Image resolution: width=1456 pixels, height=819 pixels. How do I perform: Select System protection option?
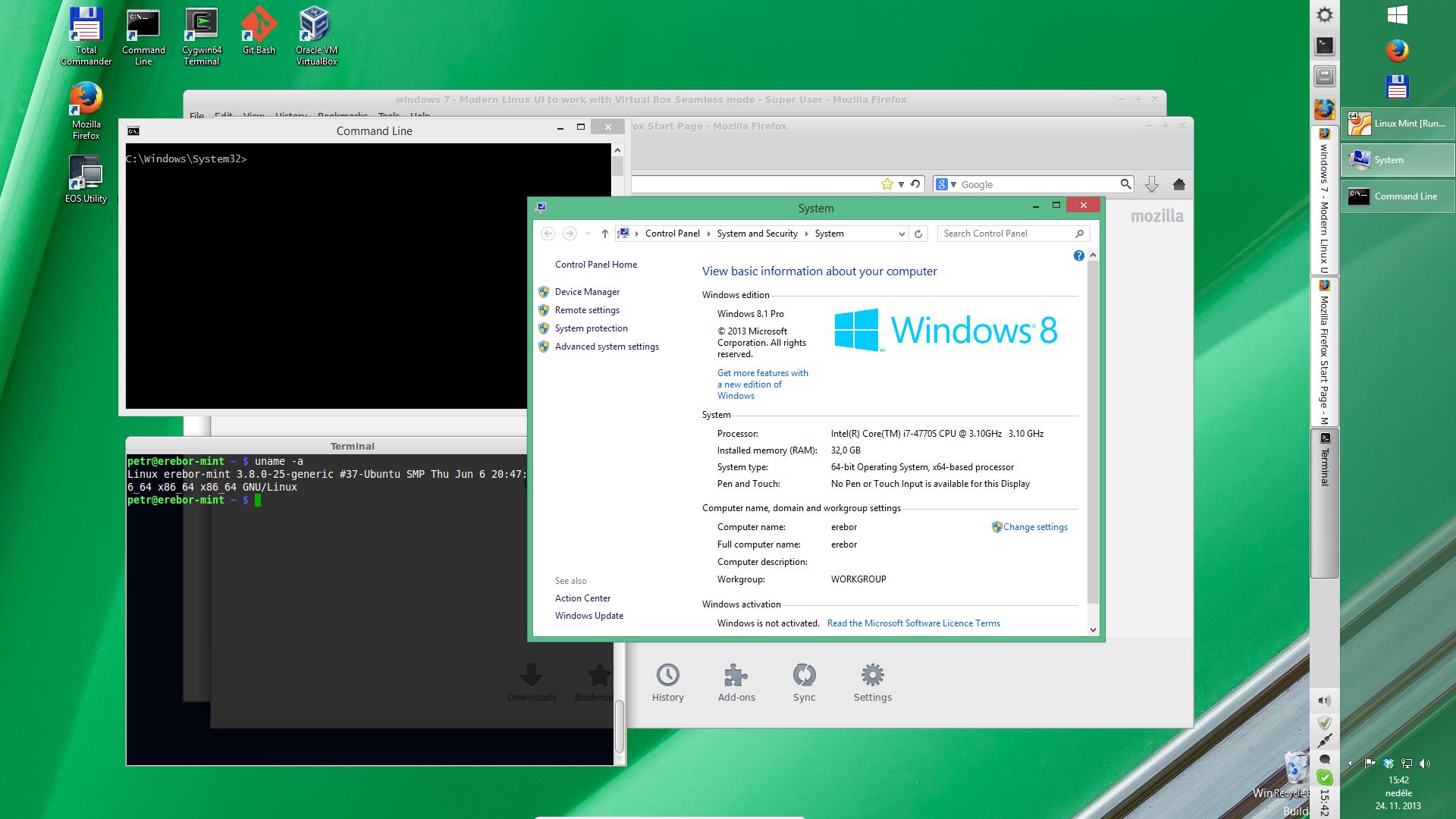pyautogui.click(x=592, y=328)
